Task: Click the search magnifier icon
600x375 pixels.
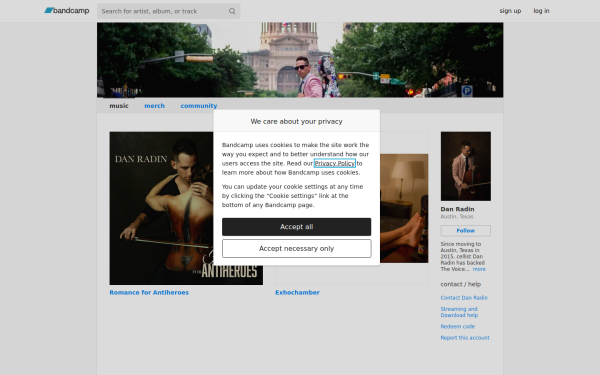Action: (232, 11)
